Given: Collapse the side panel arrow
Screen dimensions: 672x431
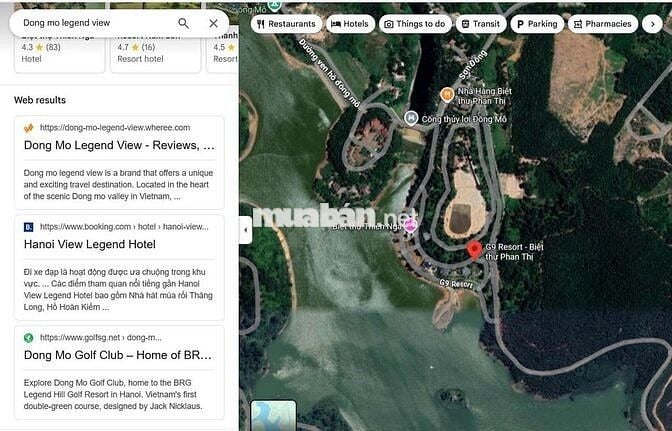Looking at the screenshot, I should coord(245,231).
